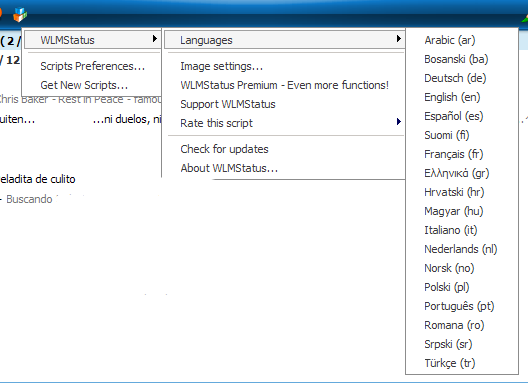The height and width of the screenshot is (383, 528).
Task: Choose Support WLMStatus
Action: pyautogui.click(x=285, y=104)
